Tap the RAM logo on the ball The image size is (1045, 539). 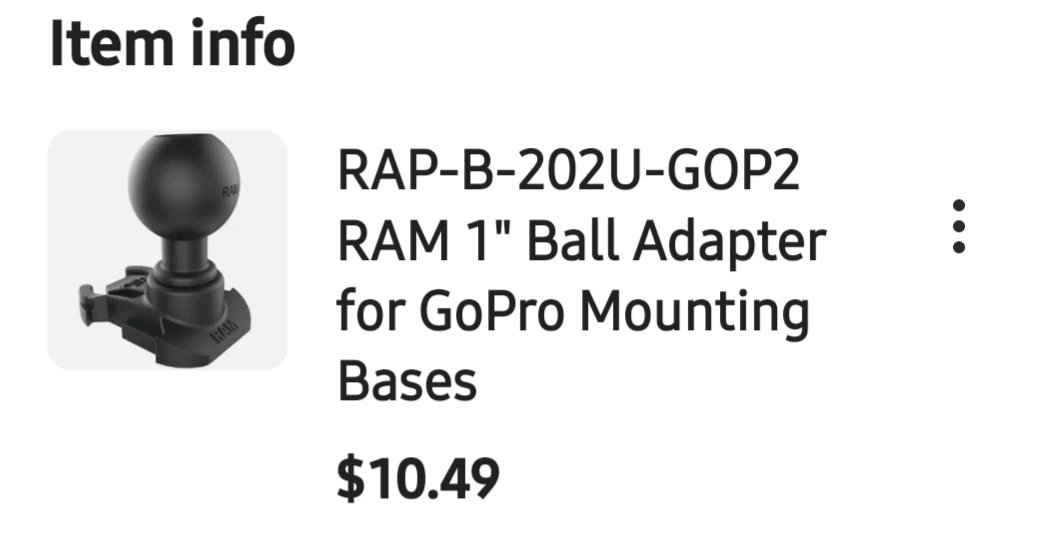[x=231, y=193]
